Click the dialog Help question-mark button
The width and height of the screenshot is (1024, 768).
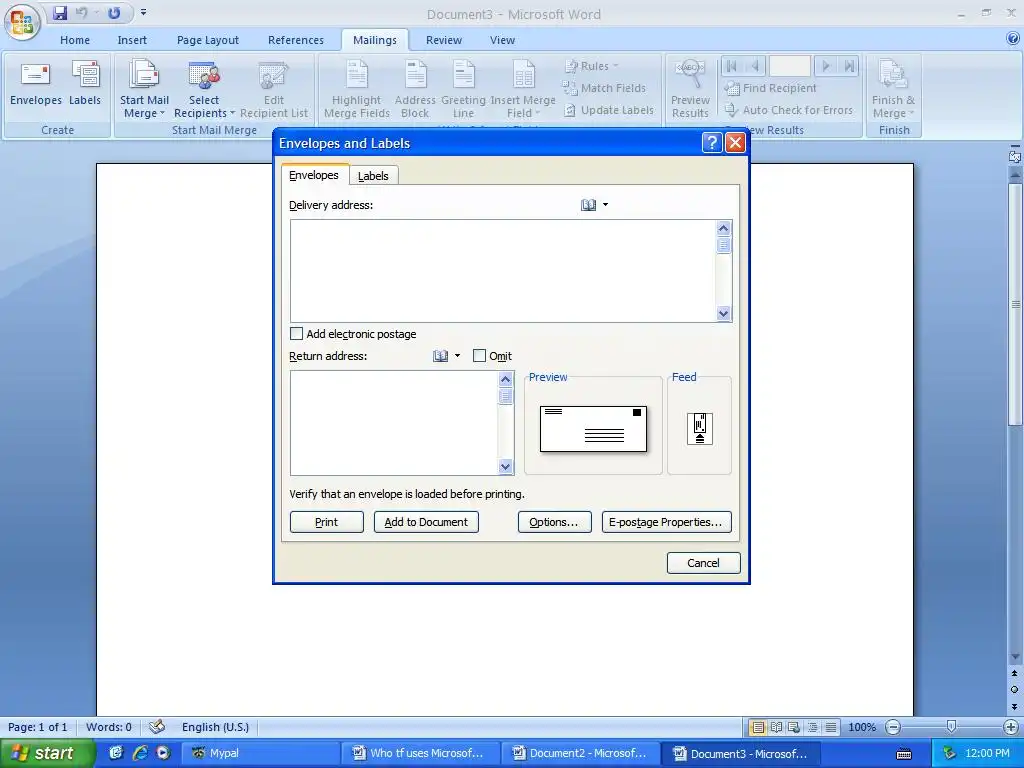tap(712, 142)
